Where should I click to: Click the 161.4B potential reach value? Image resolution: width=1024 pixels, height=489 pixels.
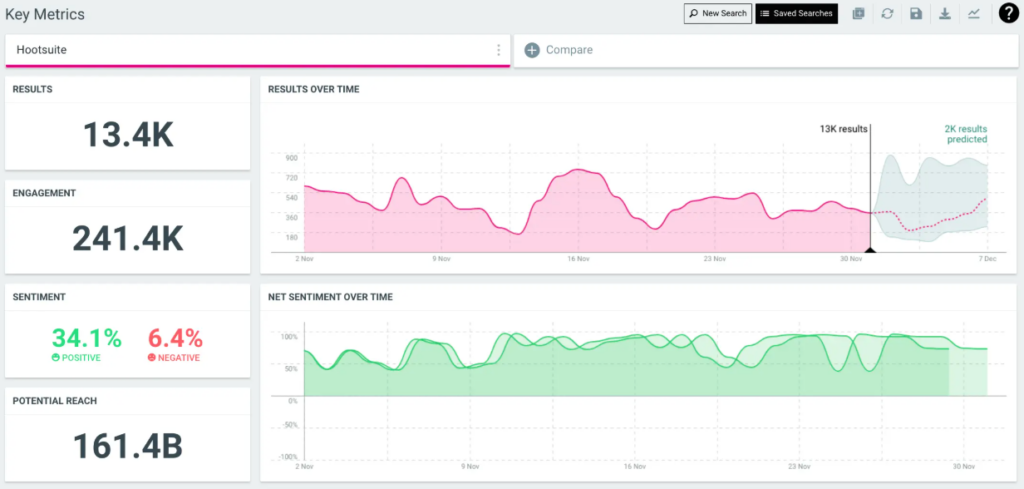(127, 447)
